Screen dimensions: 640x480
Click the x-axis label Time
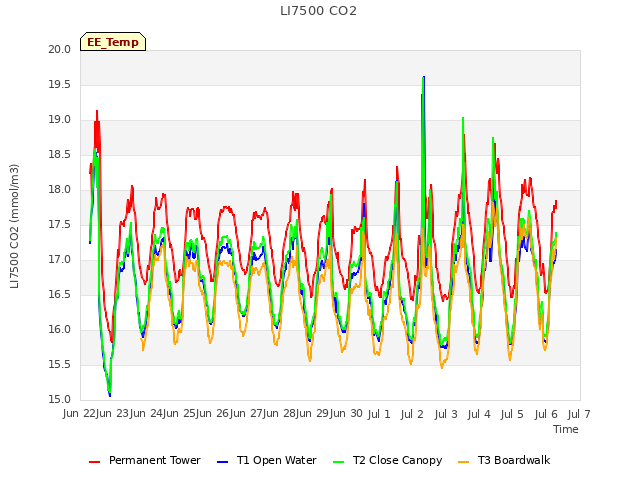tap(566, 429)
